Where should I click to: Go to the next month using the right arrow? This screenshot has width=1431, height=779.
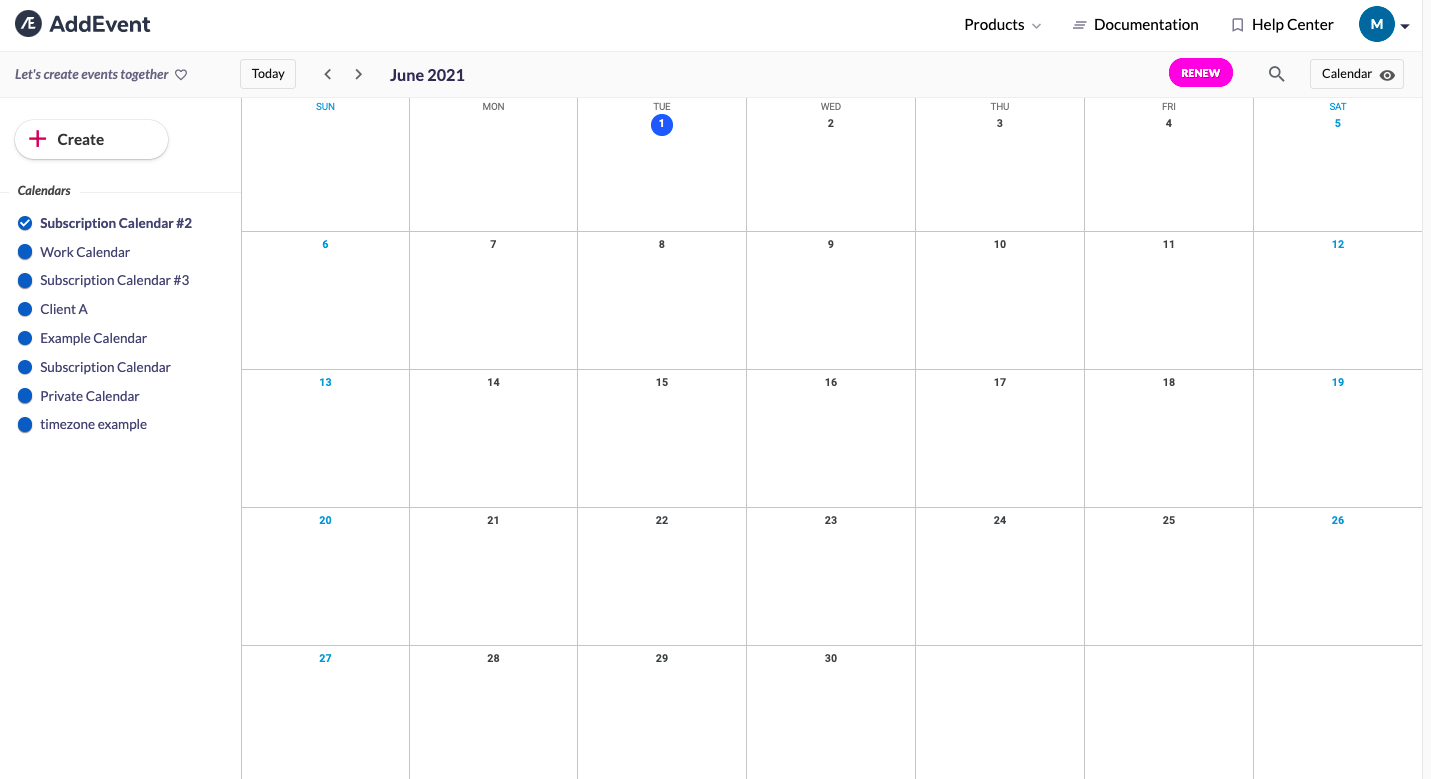[358, 74]
